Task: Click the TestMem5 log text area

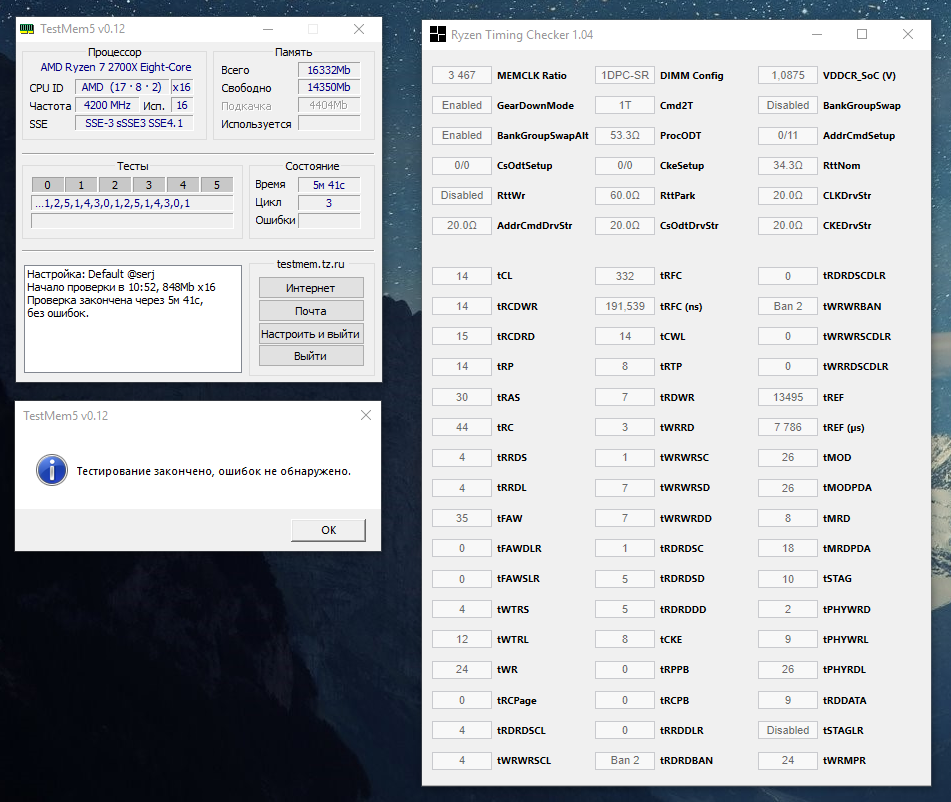Action: 133,319
